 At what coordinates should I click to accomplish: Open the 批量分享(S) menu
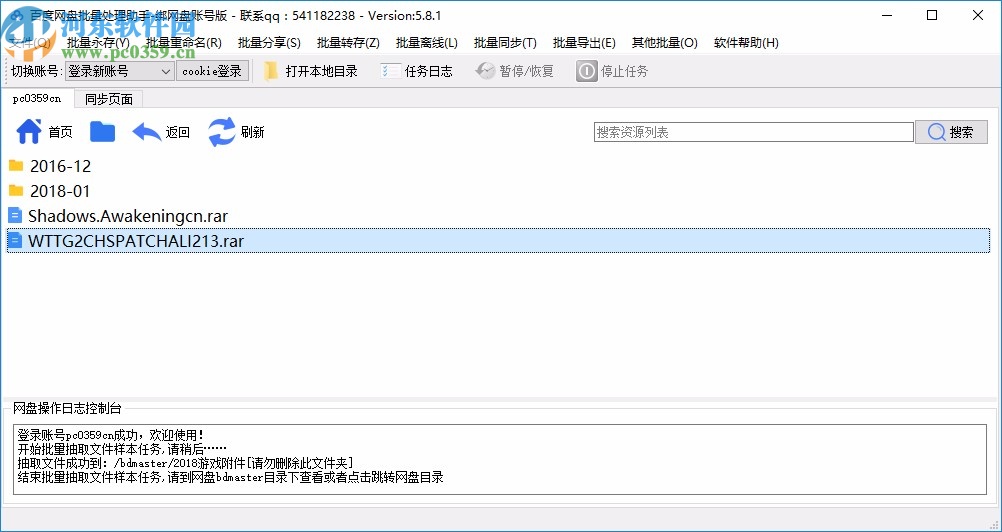click(269, 43)
